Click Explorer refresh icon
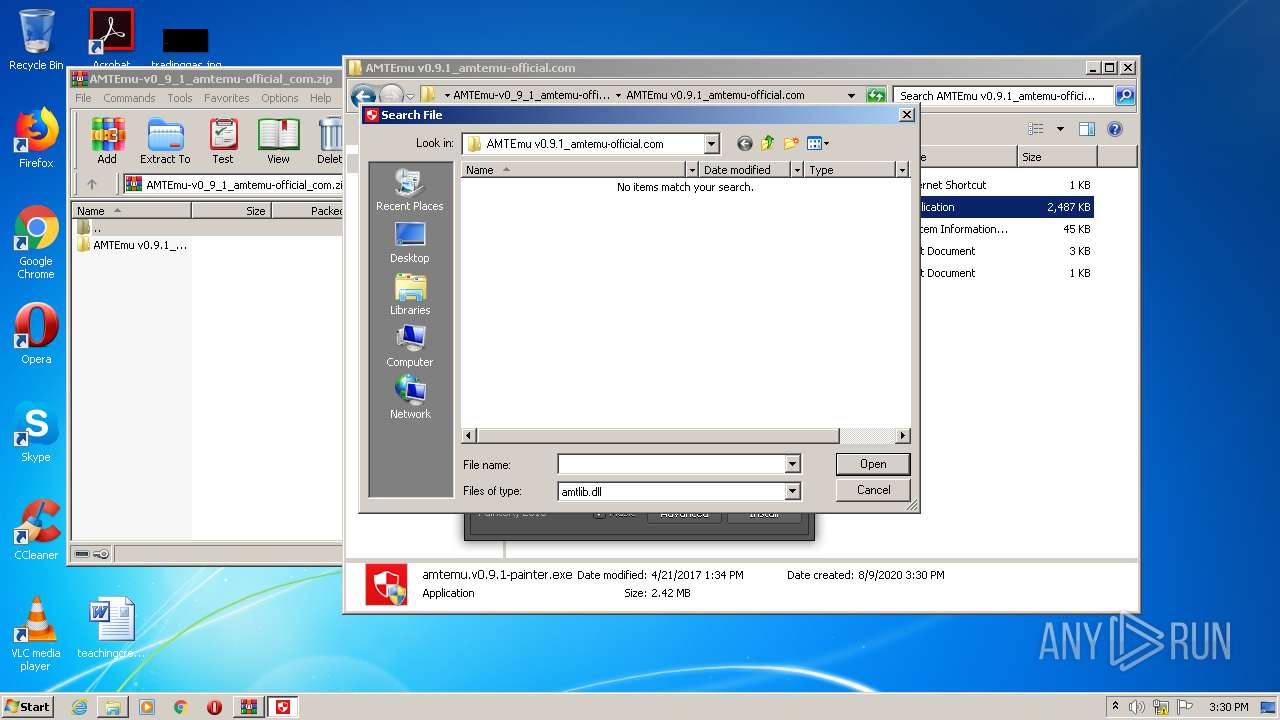The width and height of the screenshot is (1280, 720). click(876, 96)
